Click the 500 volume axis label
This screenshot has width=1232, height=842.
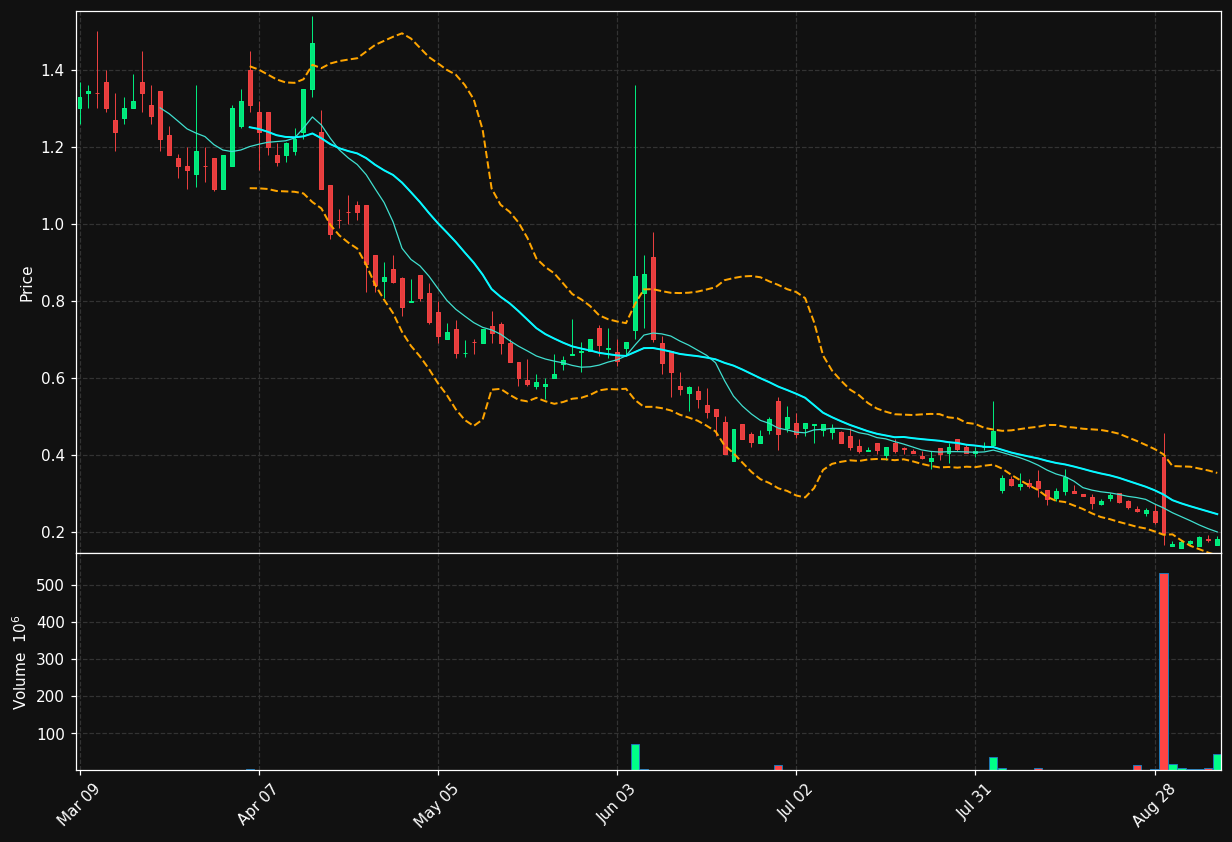click(x=51, y=585)
